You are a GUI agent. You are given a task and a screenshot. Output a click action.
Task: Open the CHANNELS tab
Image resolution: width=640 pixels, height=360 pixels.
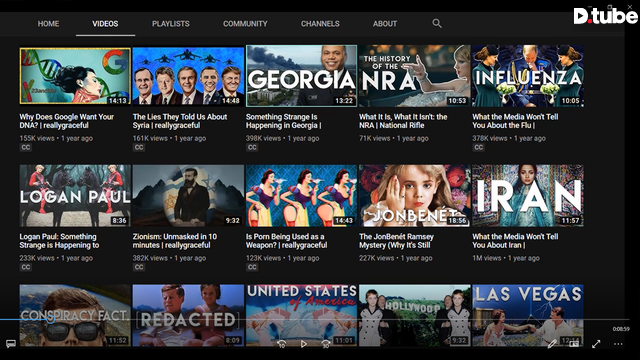[320, 24]
